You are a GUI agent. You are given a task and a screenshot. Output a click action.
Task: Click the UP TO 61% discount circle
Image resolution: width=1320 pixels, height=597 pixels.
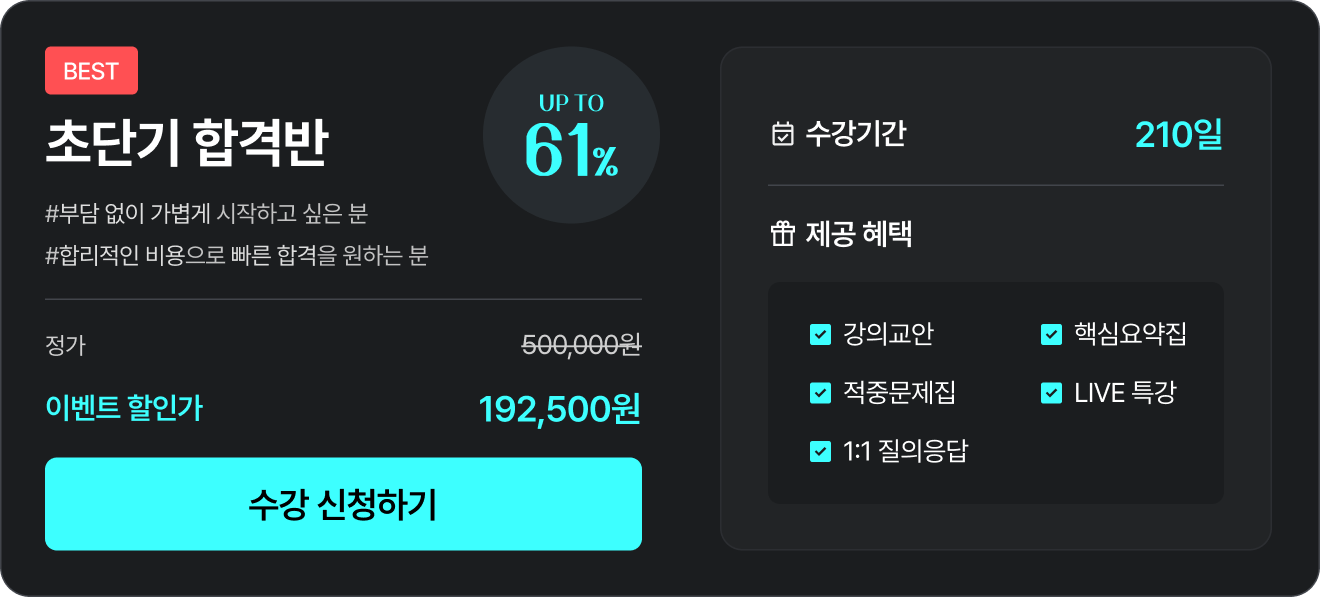tap(571, 135)
